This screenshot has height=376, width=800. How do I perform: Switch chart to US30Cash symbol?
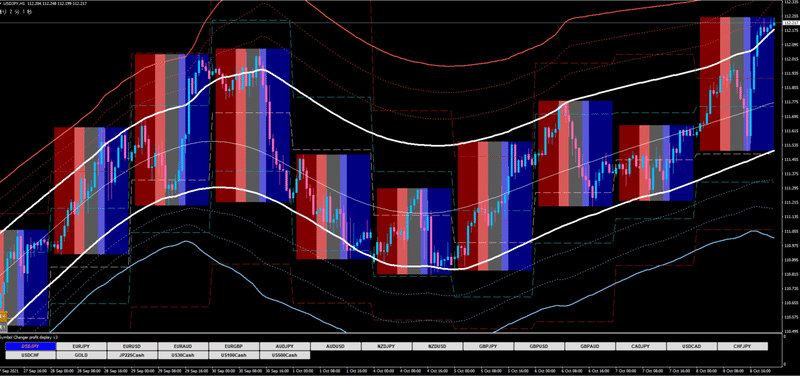(x=183, y=355)
